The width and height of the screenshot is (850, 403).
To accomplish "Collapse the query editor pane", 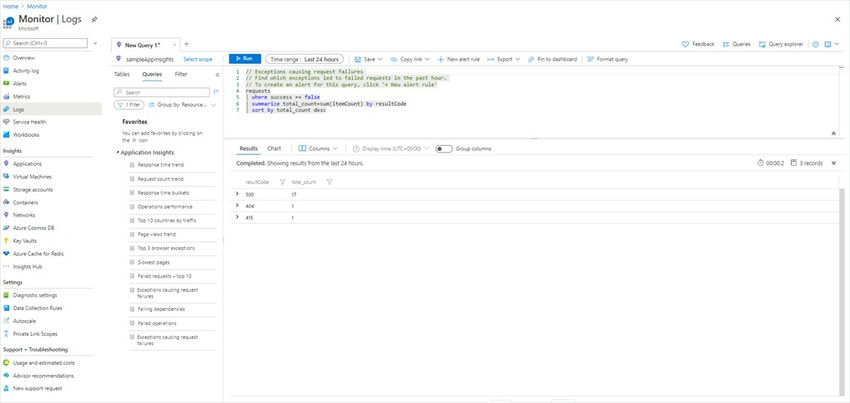I will pos(833,133).
